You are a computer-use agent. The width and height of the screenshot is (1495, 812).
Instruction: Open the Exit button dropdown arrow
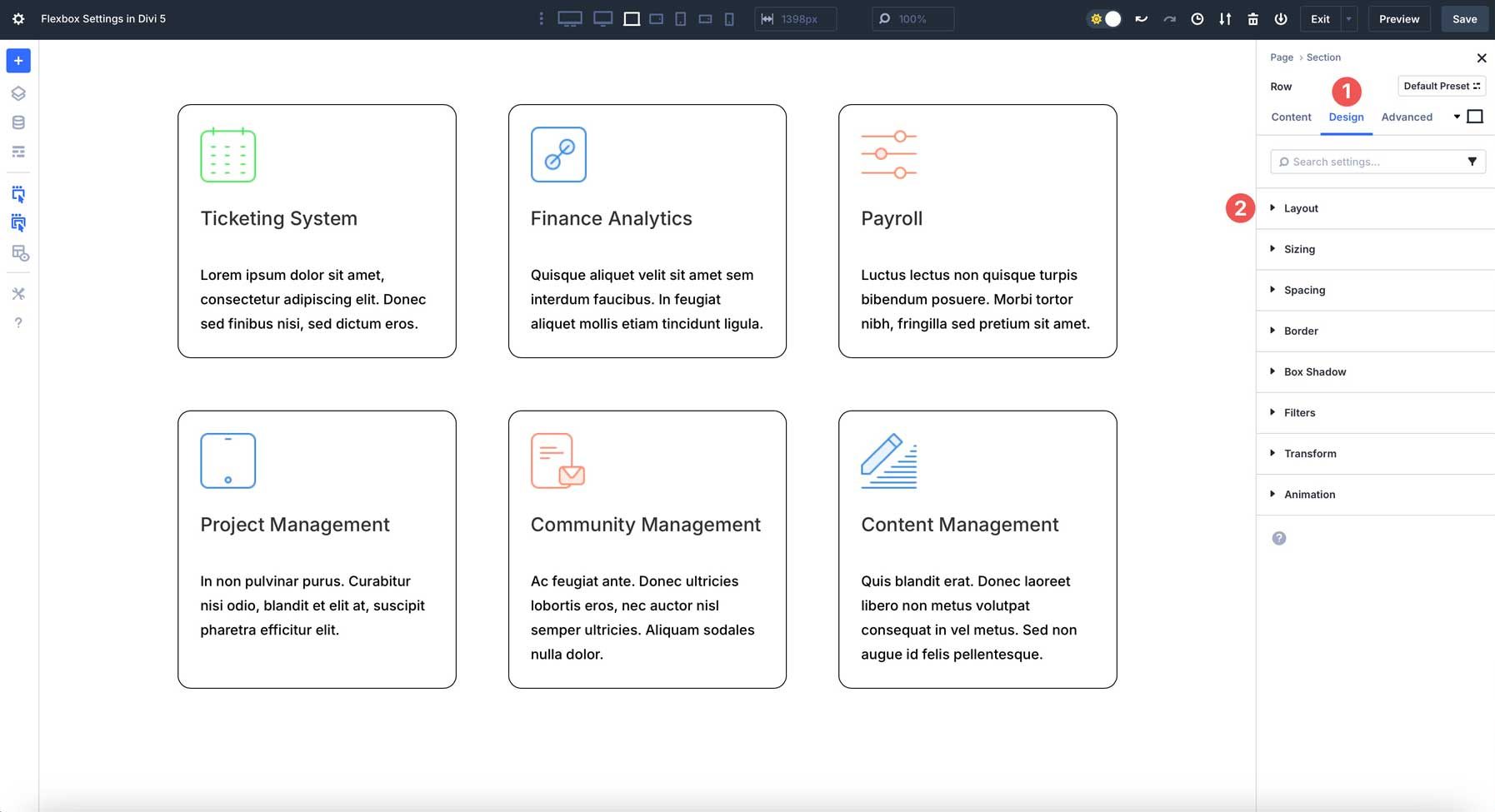(1348, 18)
